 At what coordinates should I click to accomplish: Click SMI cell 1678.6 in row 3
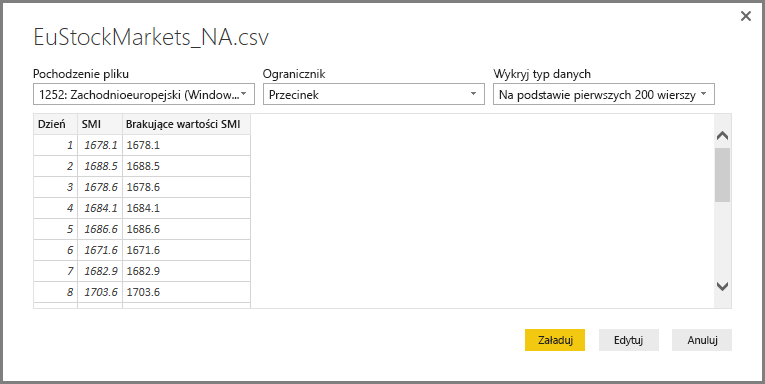[x=100, y=187]
